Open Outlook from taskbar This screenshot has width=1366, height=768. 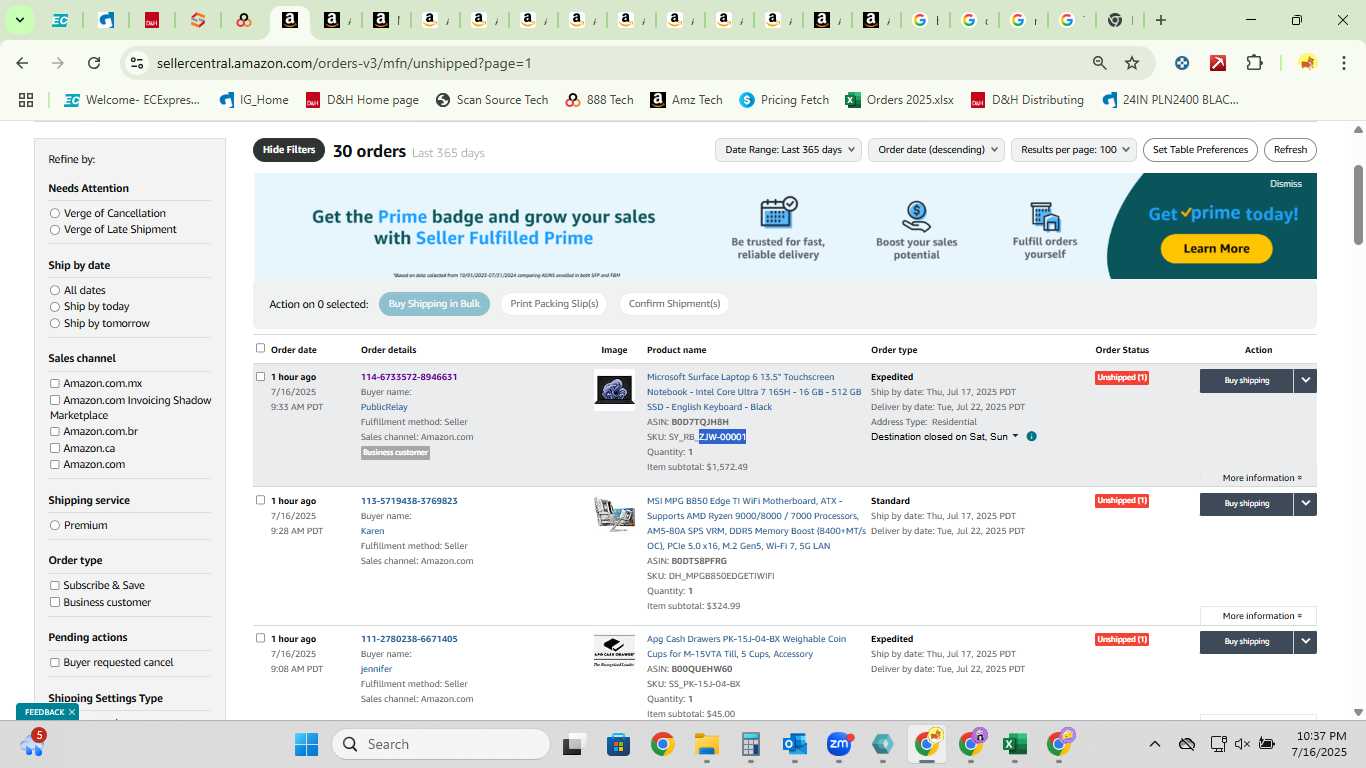click(795, 744)
